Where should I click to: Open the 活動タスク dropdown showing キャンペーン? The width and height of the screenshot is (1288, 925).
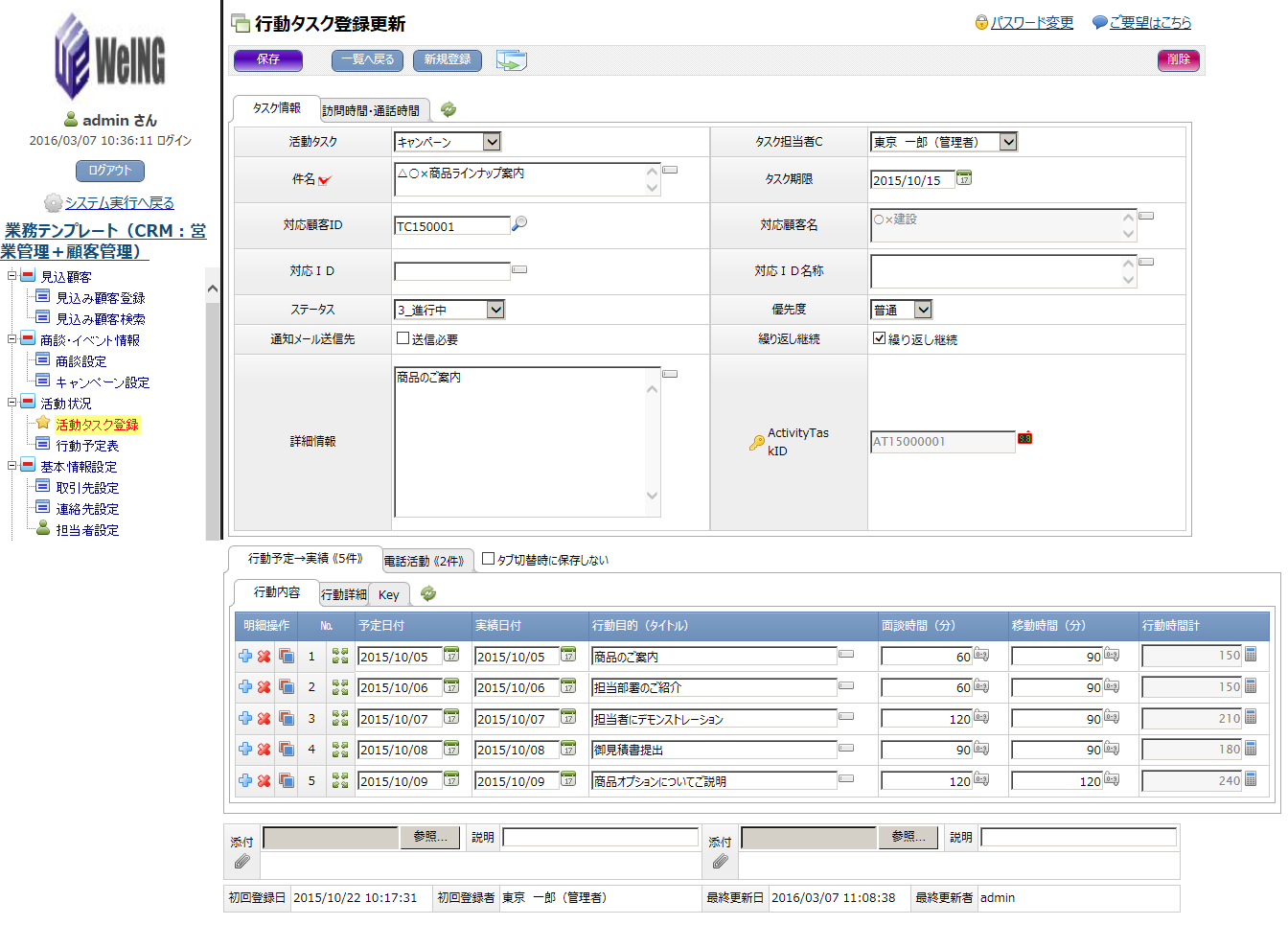click(x=492, y=142)
